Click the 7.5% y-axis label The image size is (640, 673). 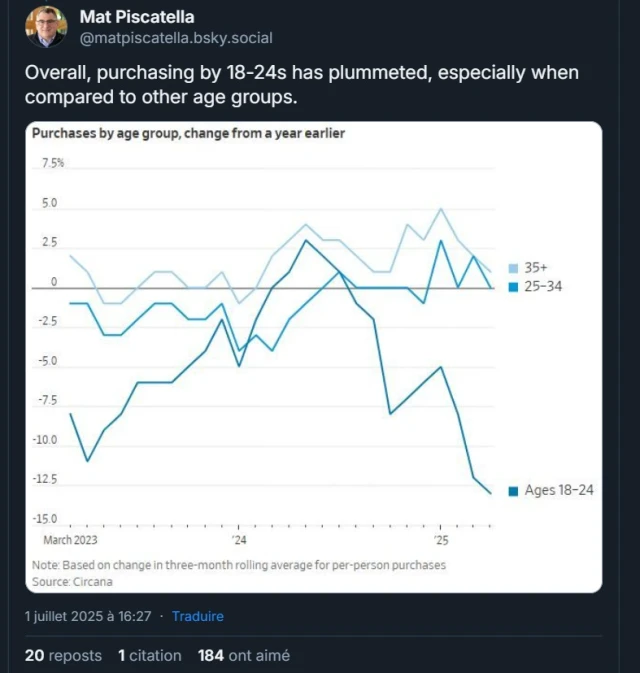pos(53,163)
